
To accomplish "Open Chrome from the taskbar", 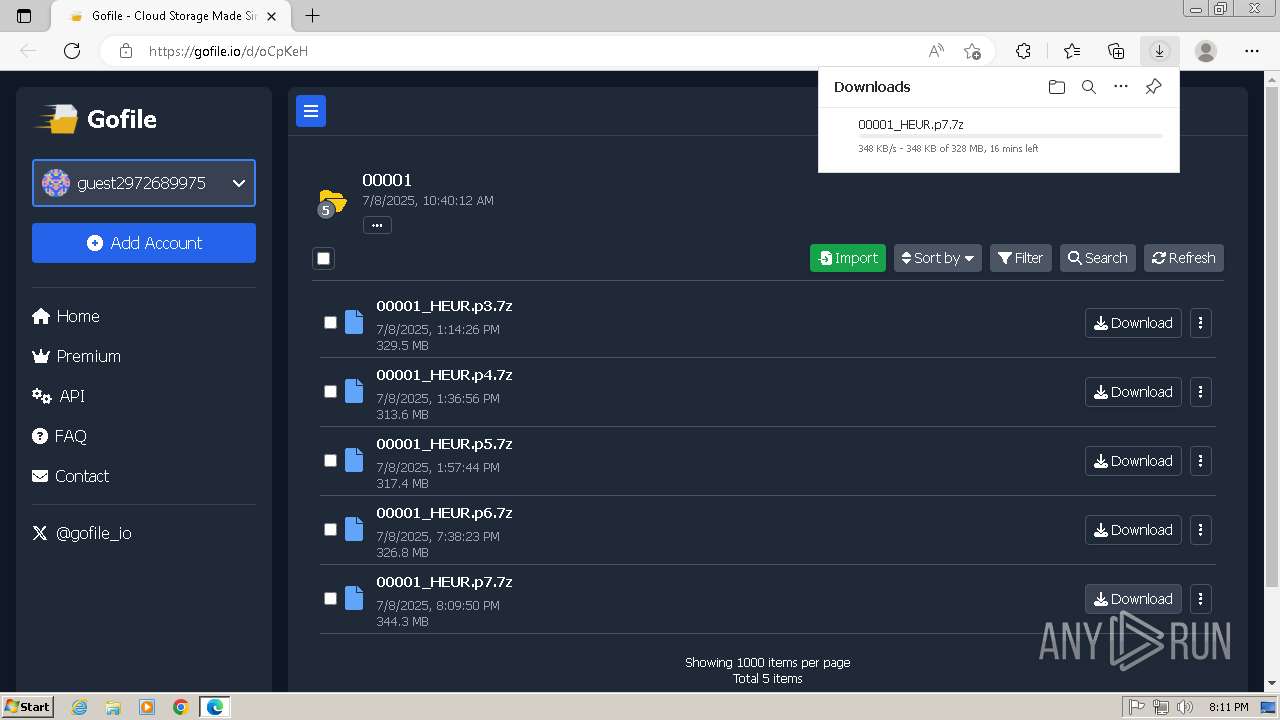I will (x=181, y=707).
